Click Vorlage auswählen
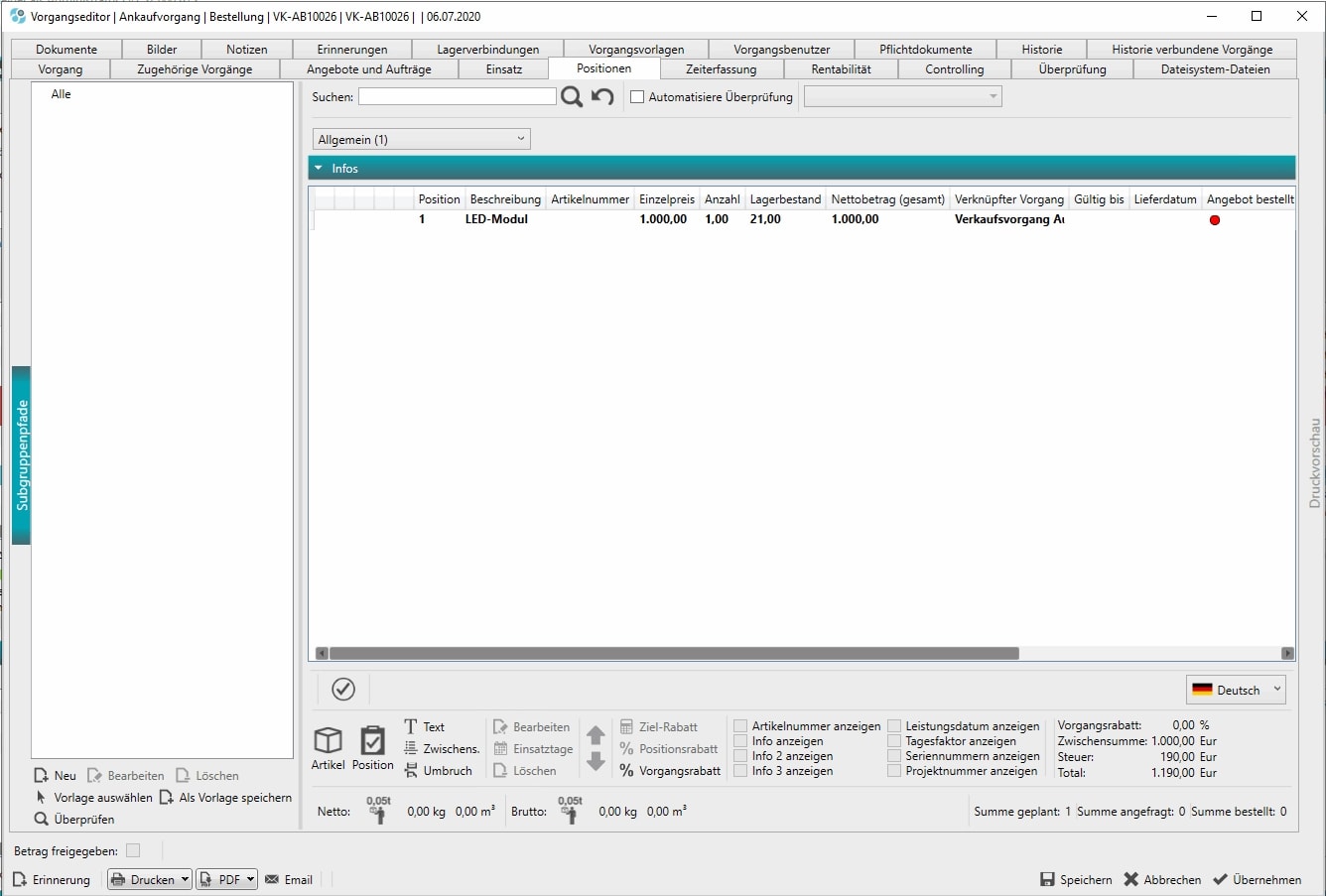Screen dimensions: 1326x896 pos(94,797)
